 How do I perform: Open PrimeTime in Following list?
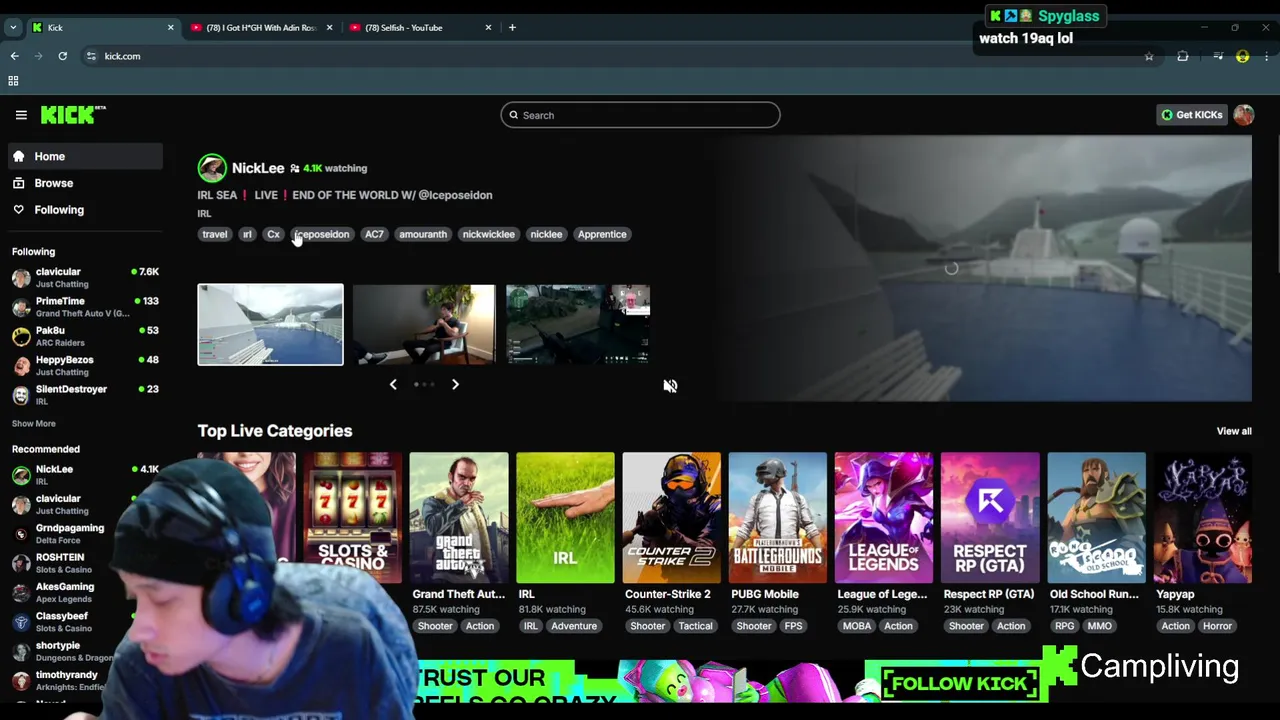[85, 307]
